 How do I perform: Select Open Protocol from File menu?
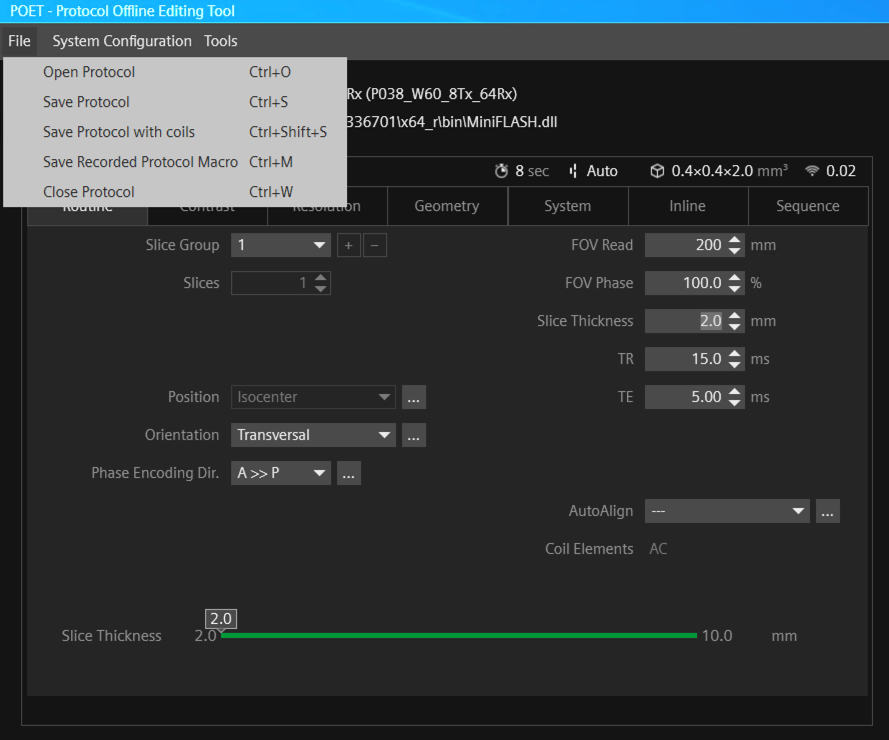tap(89, 72)
